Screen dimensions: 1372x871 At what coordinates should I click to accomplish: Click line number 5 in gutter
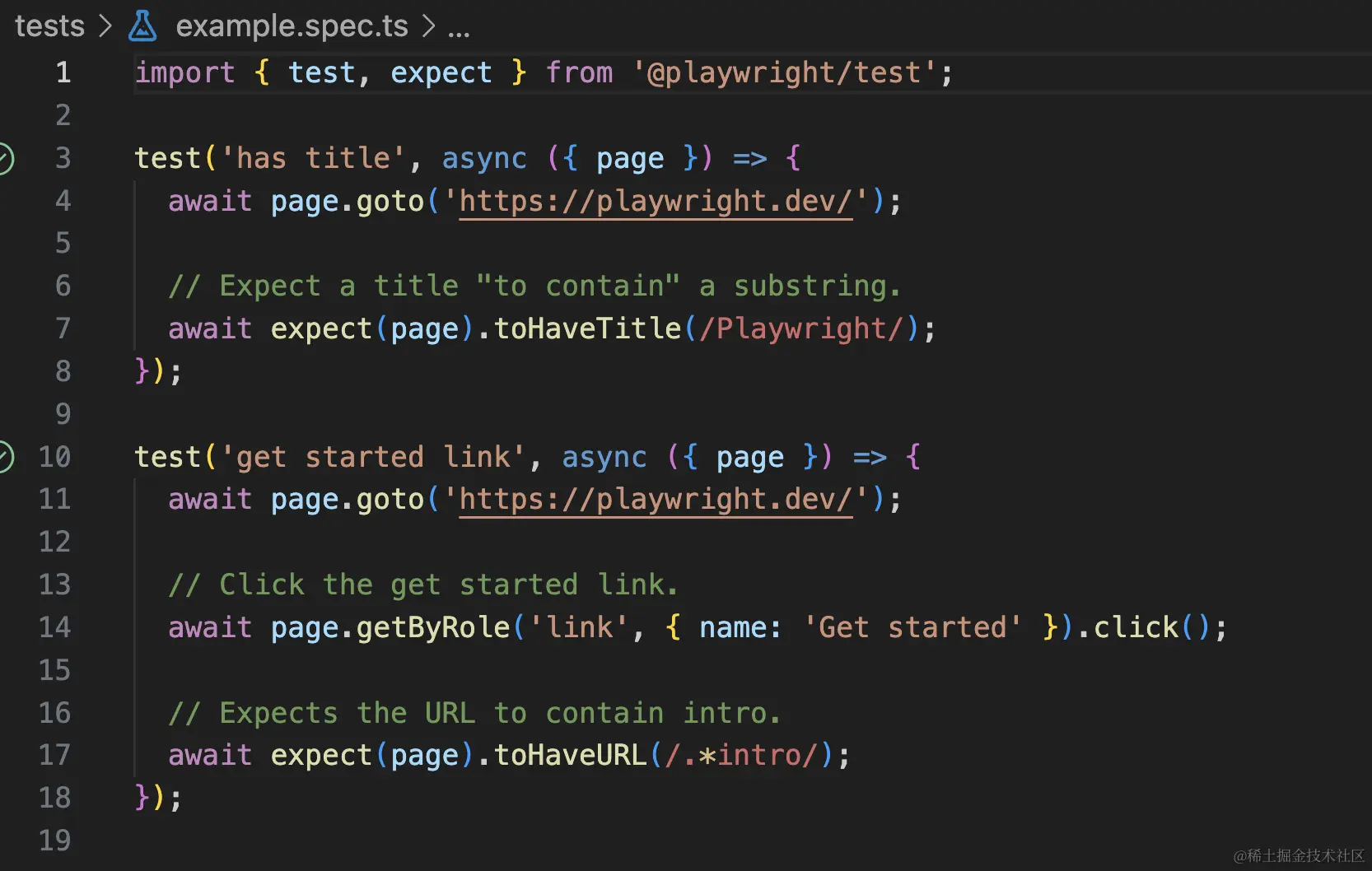click(63, 243)
